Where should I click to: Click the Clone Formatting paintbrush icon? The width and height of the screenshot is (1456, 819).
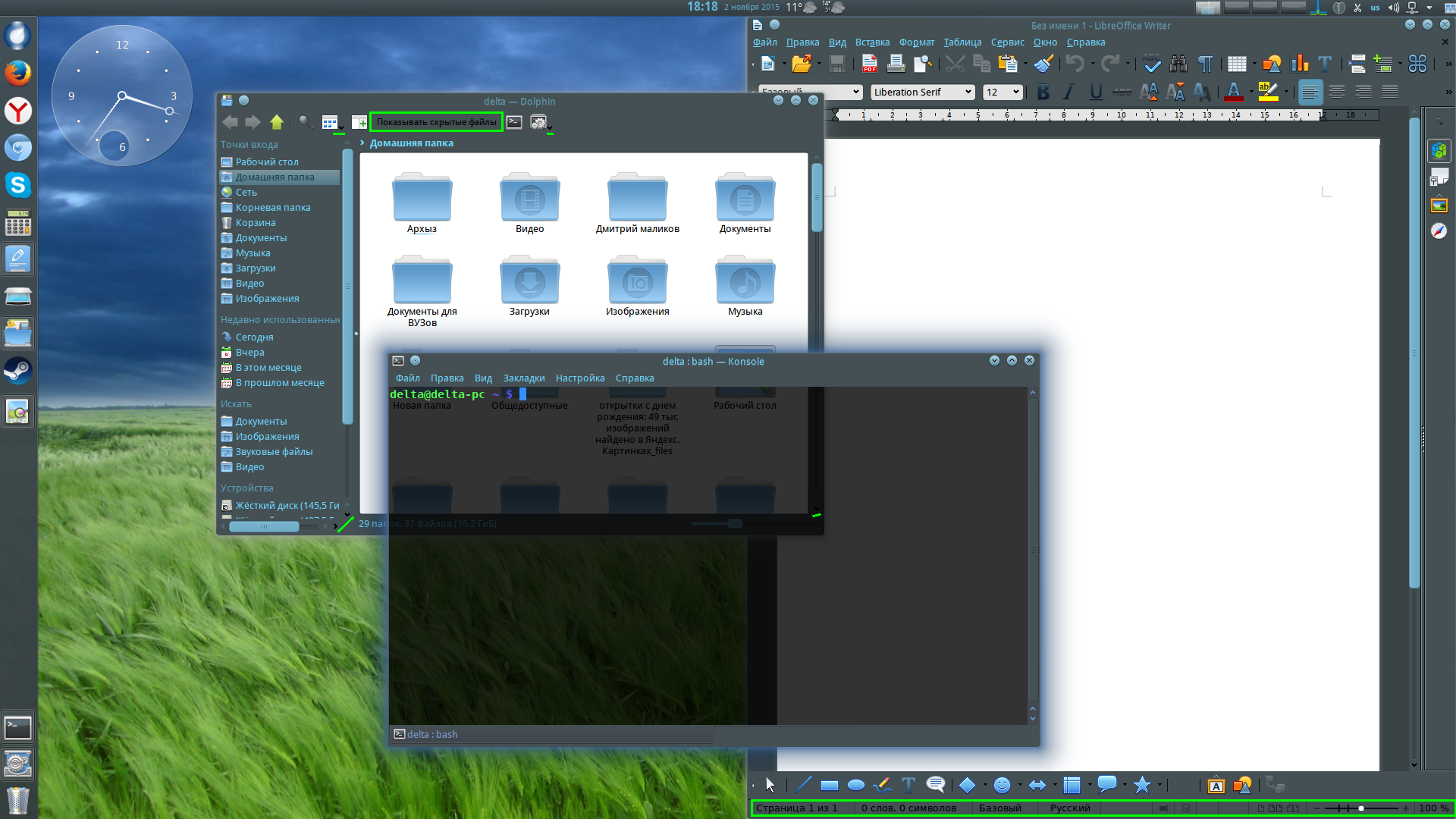[1043, 64]
